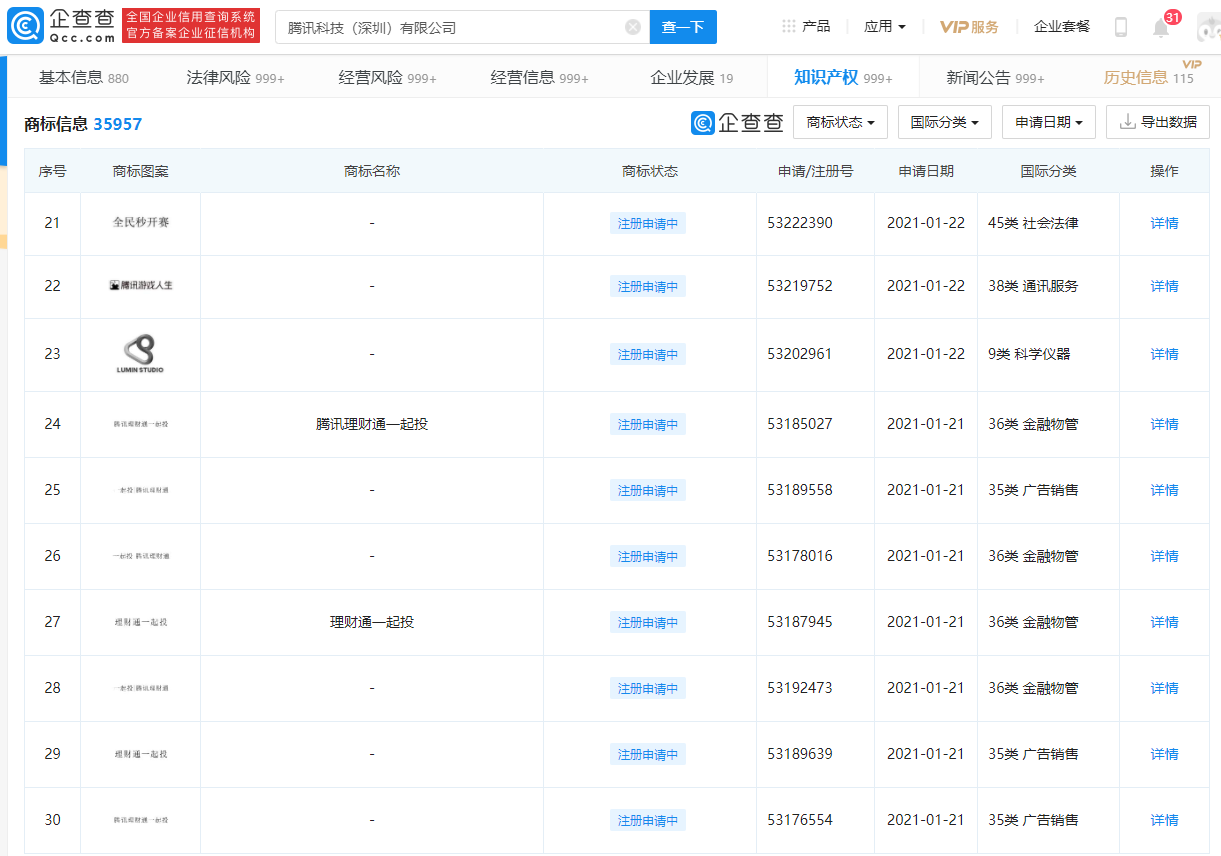Select the 基本信息 tab
The image size is (1221, 856).
point(68,76)
